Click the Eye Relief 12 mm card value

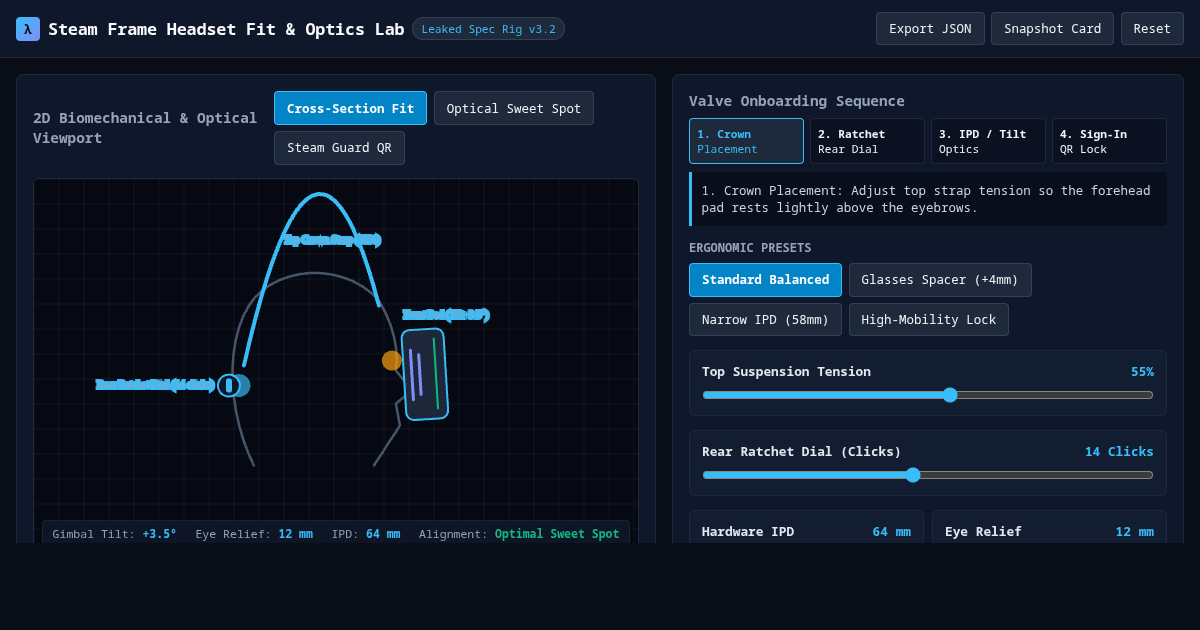coord(1134,531)
